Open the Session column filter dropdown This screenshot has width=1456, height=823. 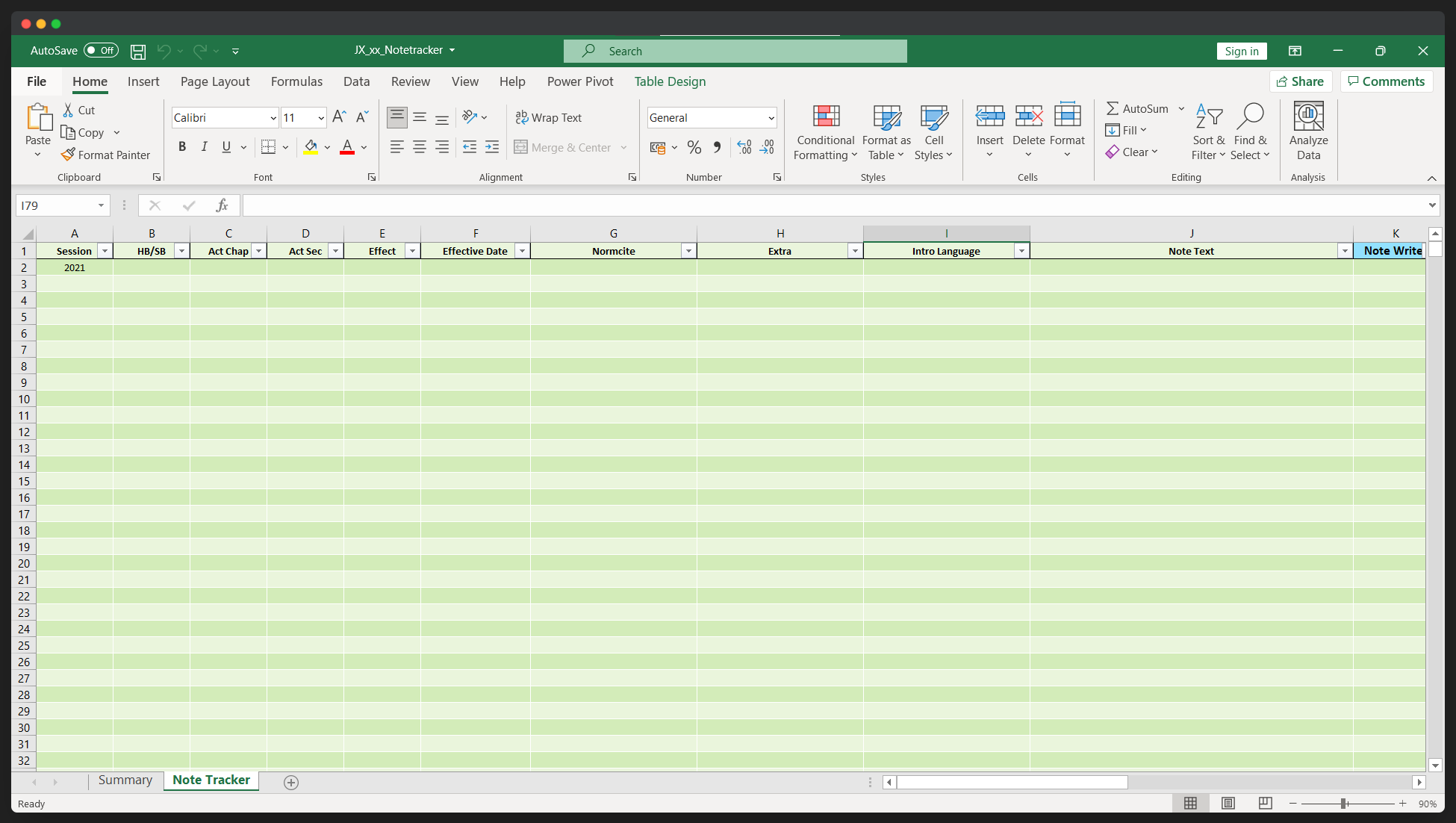click(105, 251)
